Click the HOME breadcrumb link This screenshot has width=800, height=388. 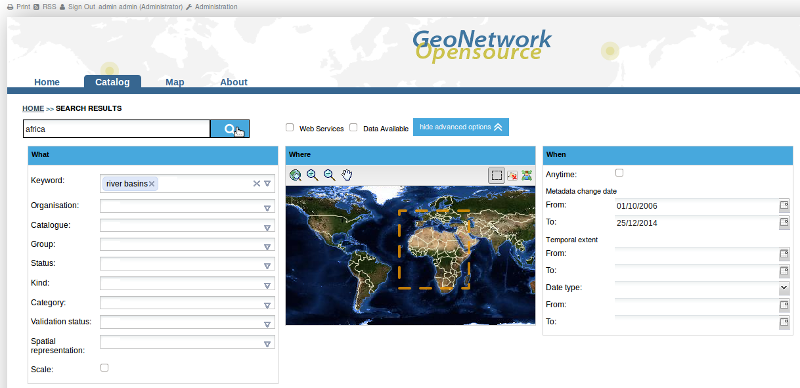point(33,109)
